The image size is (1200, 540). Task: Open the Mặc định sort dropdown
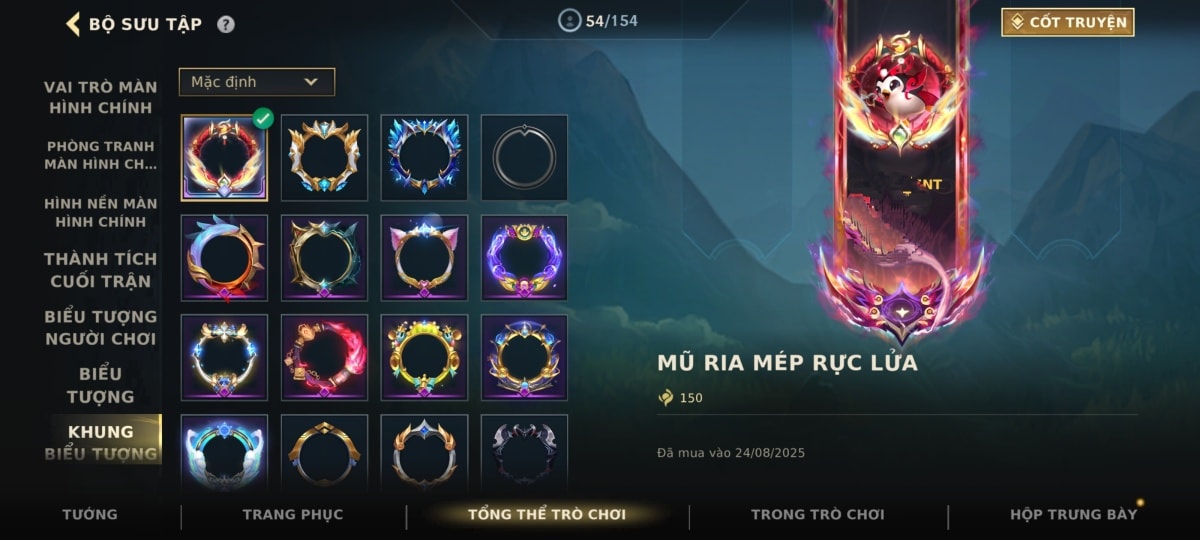coord(257,82)
